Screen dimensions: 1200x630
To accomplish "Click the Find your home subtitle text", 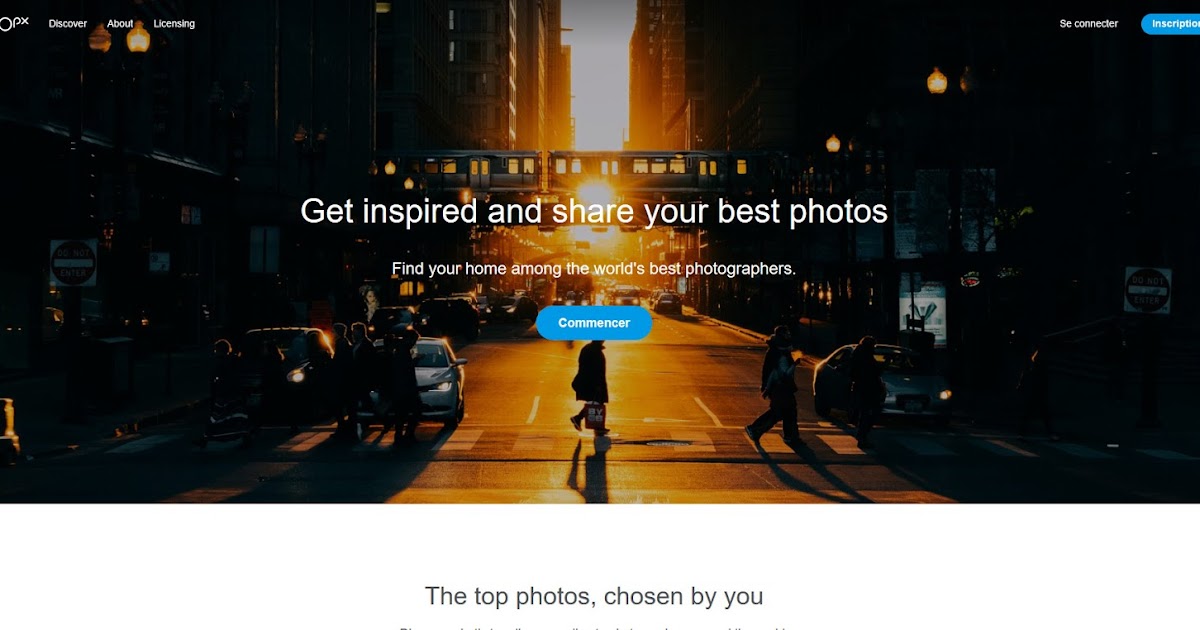I will click(594, 268).
